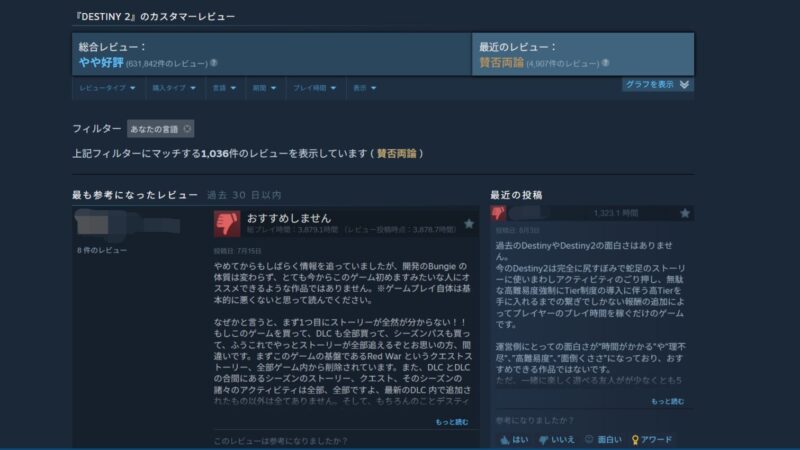The width and height of the screenshot is (800, 450).
Task: Click the question mark beside 4,907 recent reviews
Action: click(x=605, y=63)
